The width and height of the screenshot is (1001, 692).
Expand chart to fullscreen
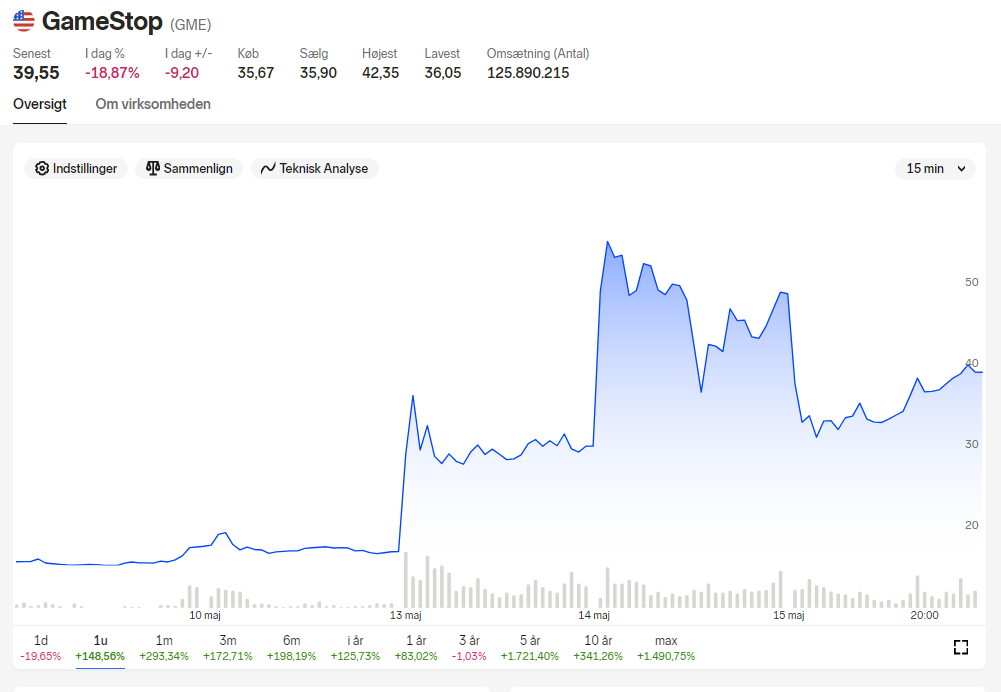[x=961, y=647]
